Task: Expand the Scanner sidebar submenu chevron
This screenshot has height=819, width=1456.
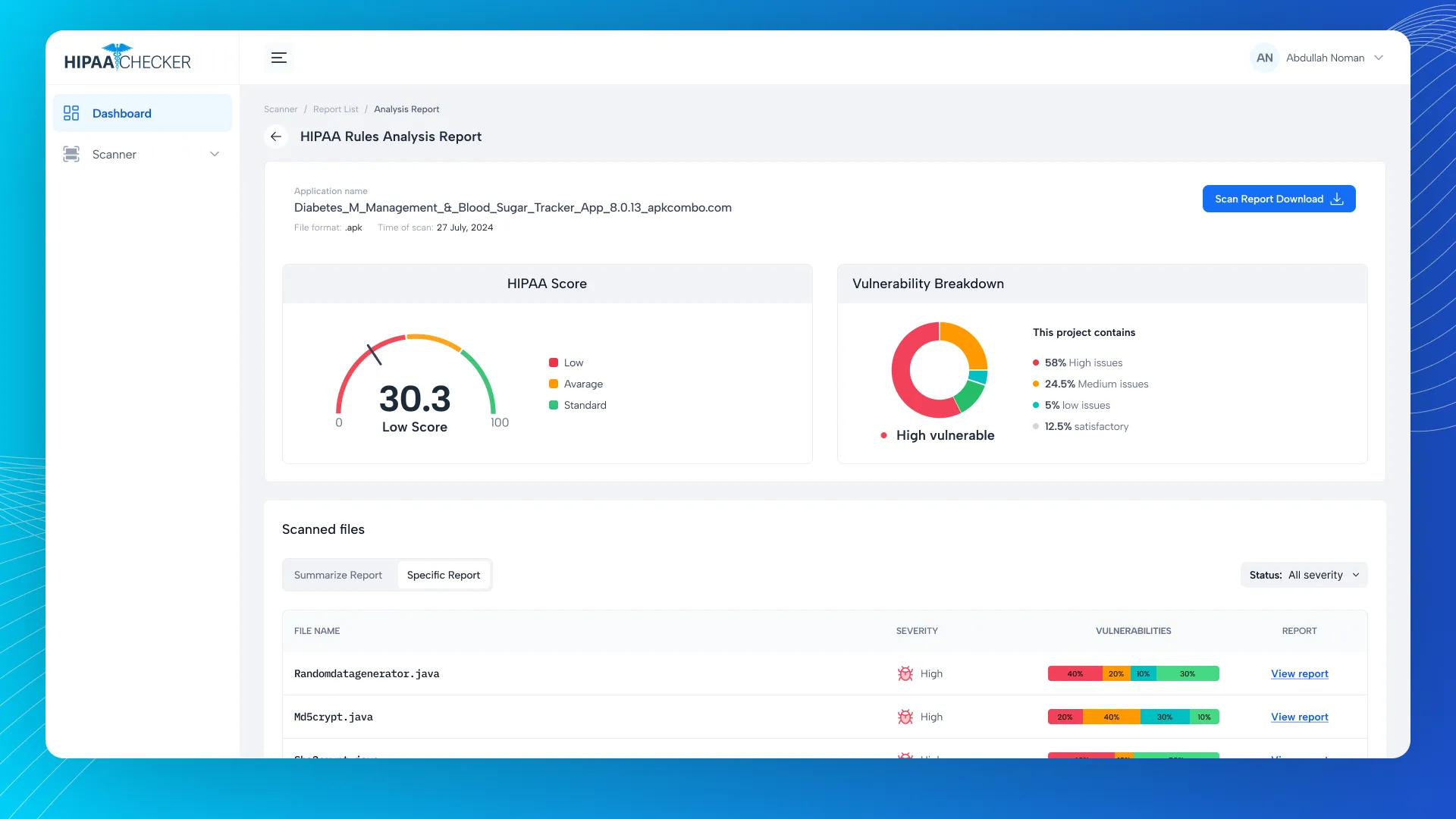Action: pos(215,154)
